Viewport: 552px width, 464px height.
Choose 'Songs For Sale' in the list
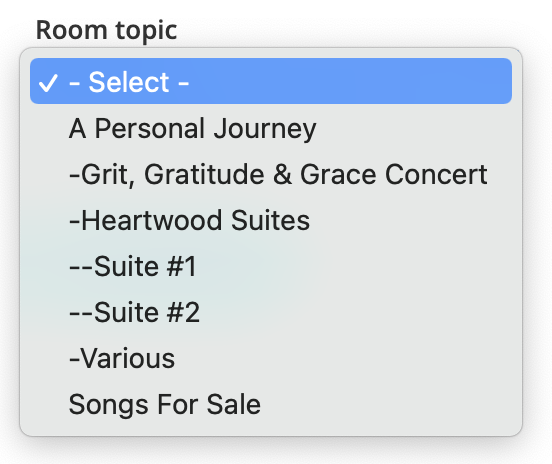point(271,404)
